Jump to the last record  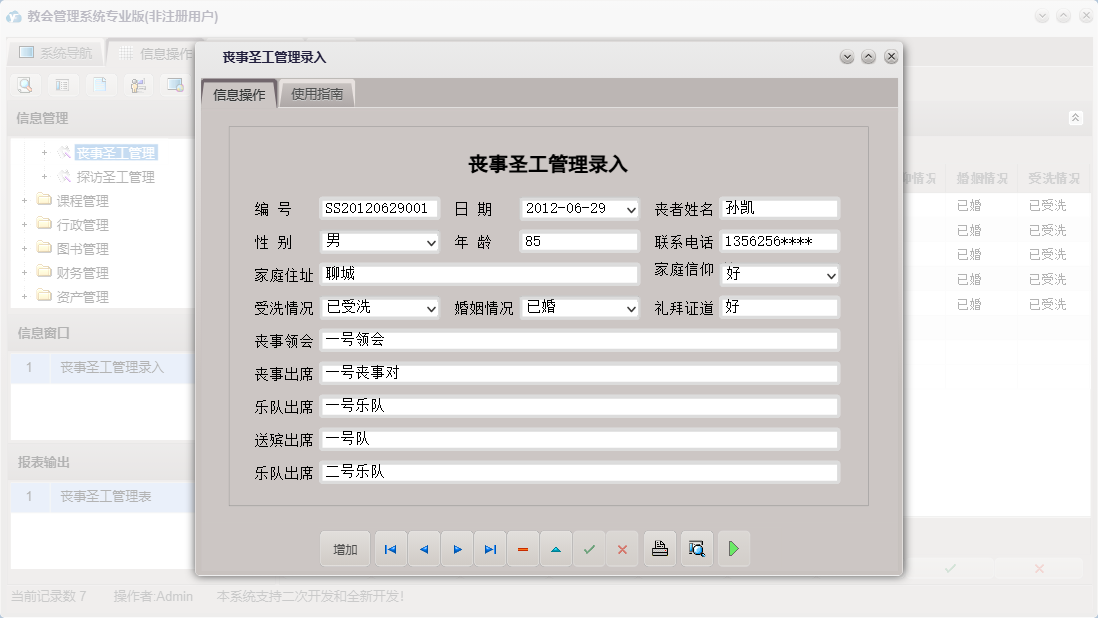(490, 548)
